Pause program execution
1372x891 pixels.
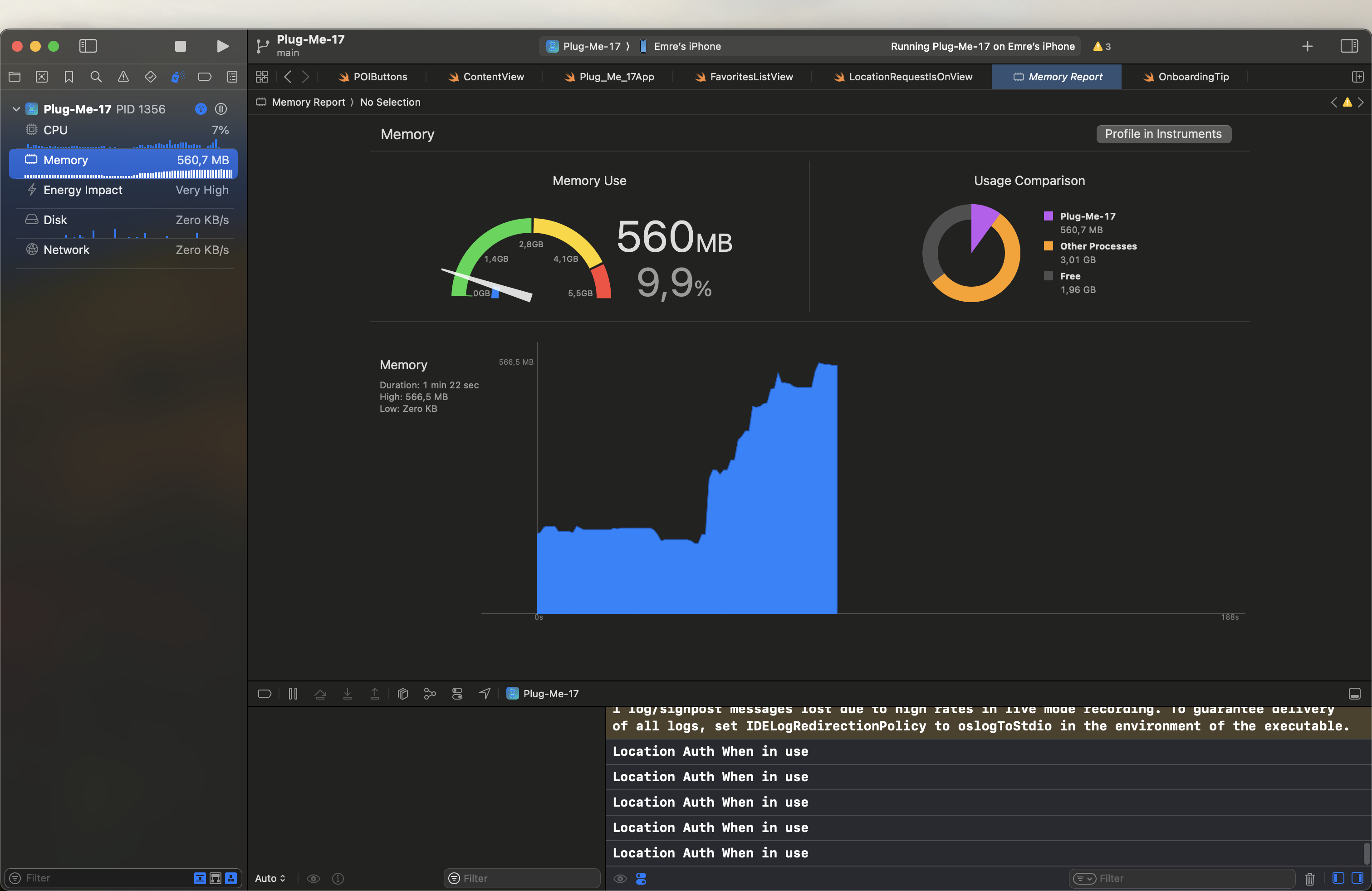point(293,693)
